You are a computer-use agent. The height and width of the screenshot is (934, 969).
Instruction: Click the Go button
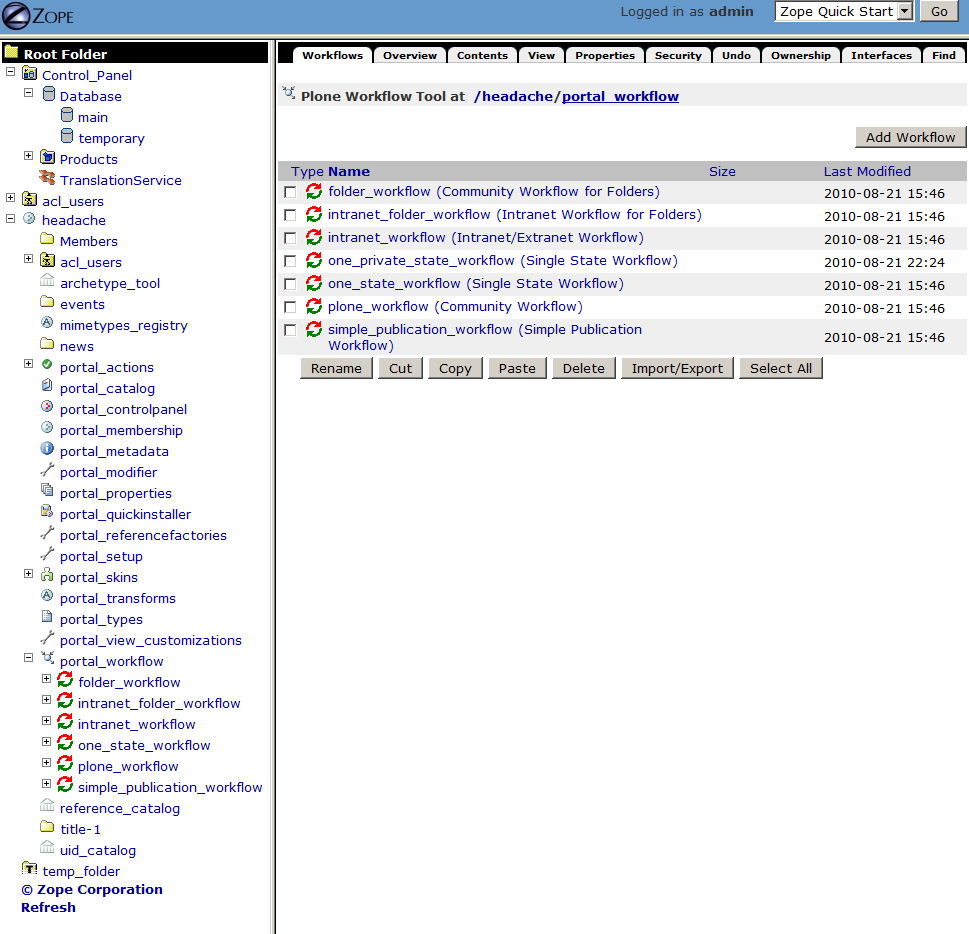tap(939, 11)
